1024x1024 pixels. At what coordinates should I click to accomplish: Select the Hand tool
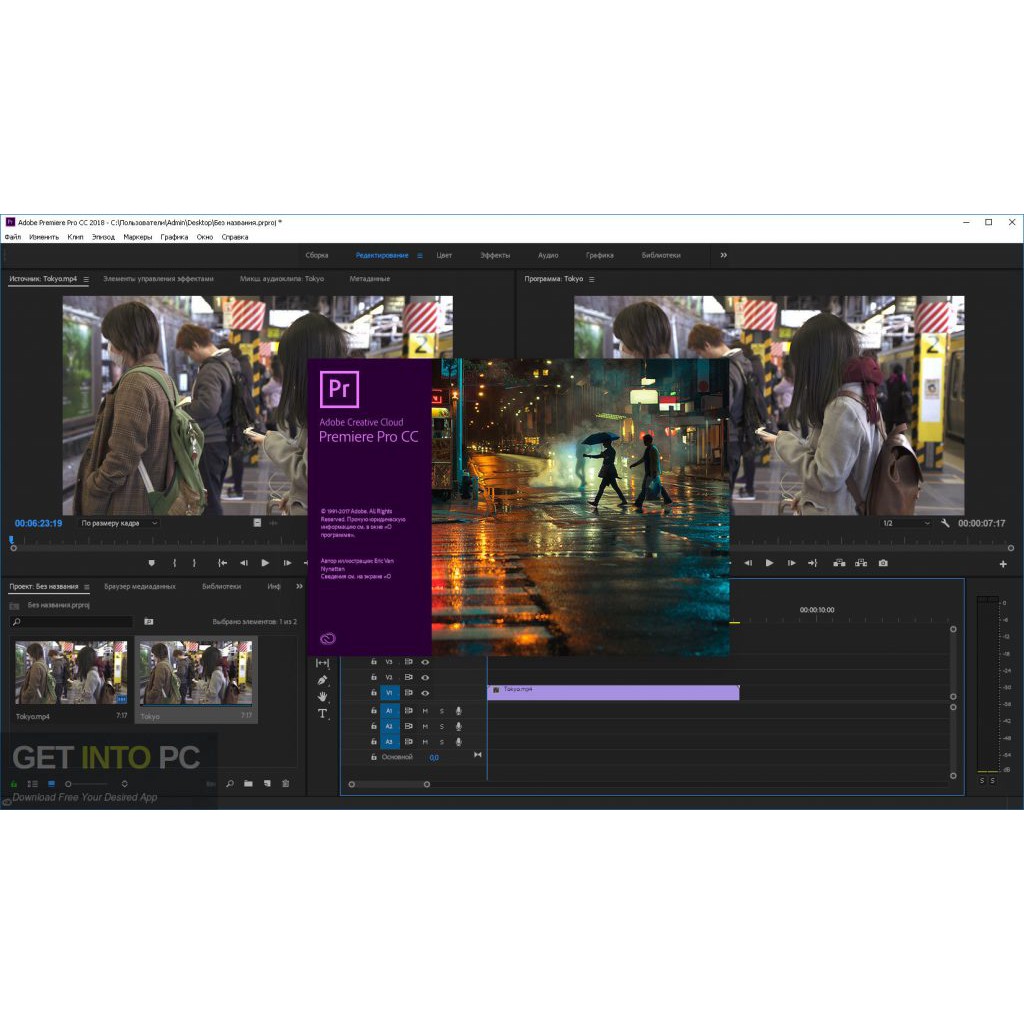323,697
